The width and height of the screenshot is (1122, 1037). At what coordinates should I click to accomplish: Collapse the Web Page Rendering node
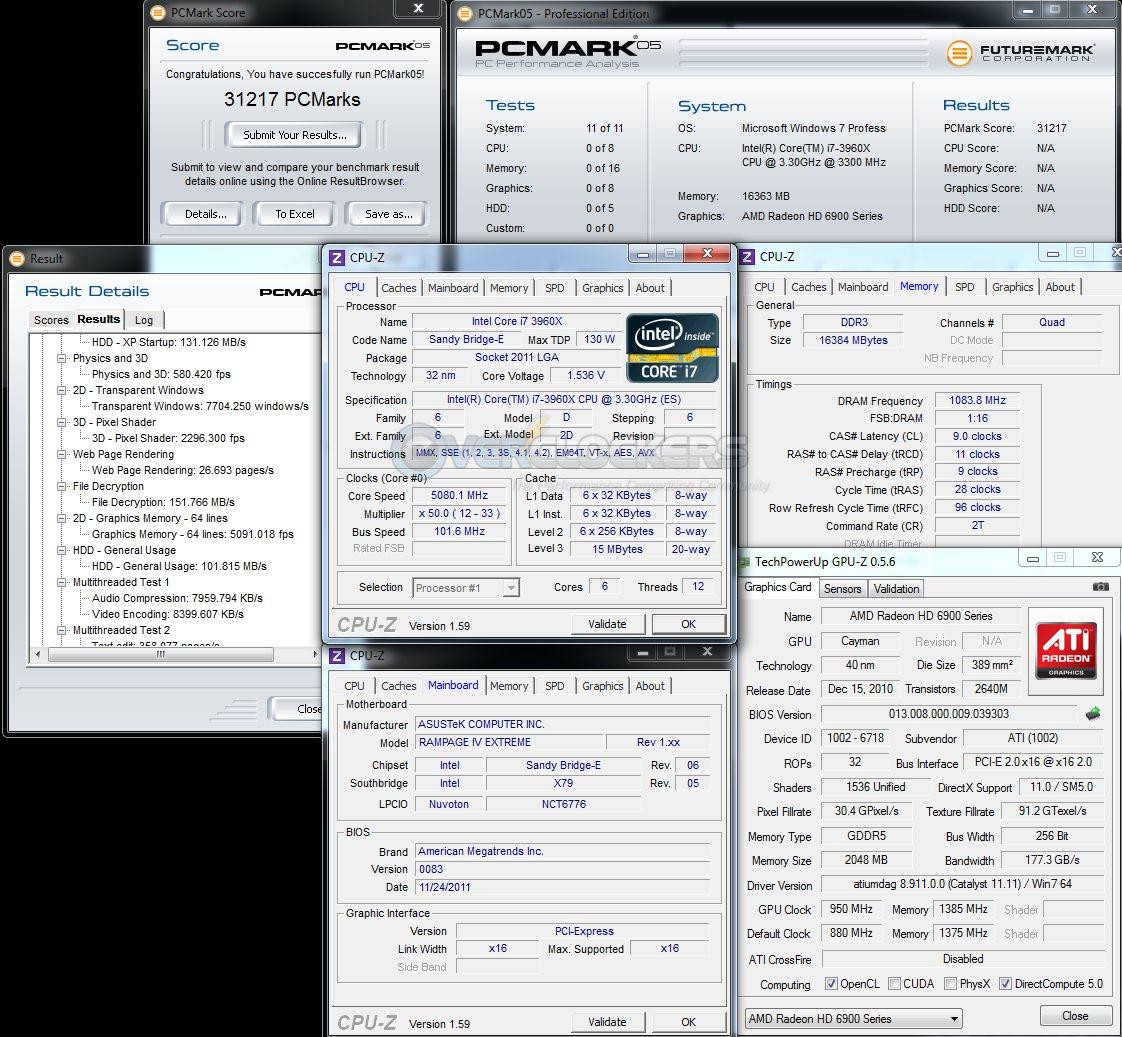(62, 454)
